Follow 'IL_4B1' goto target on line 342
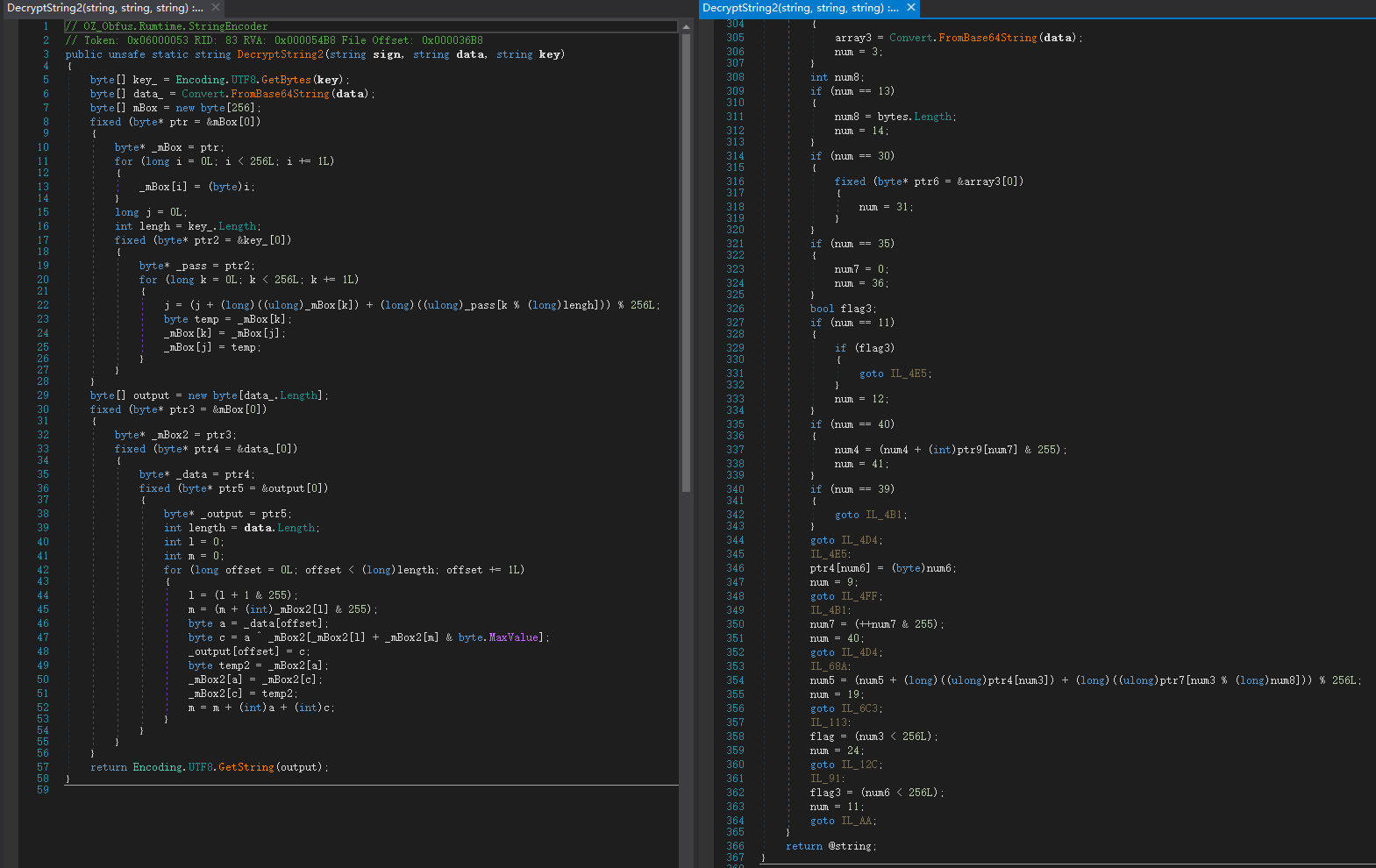 click(x=884, y=515)
